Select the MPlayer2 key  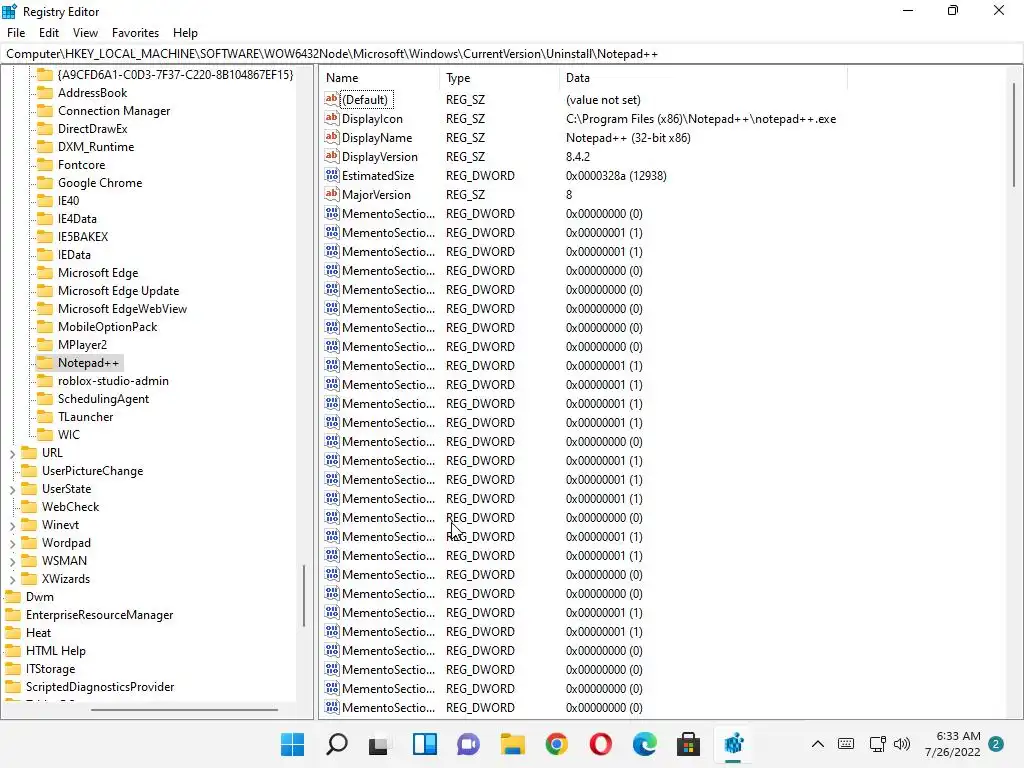click(82, 344)
